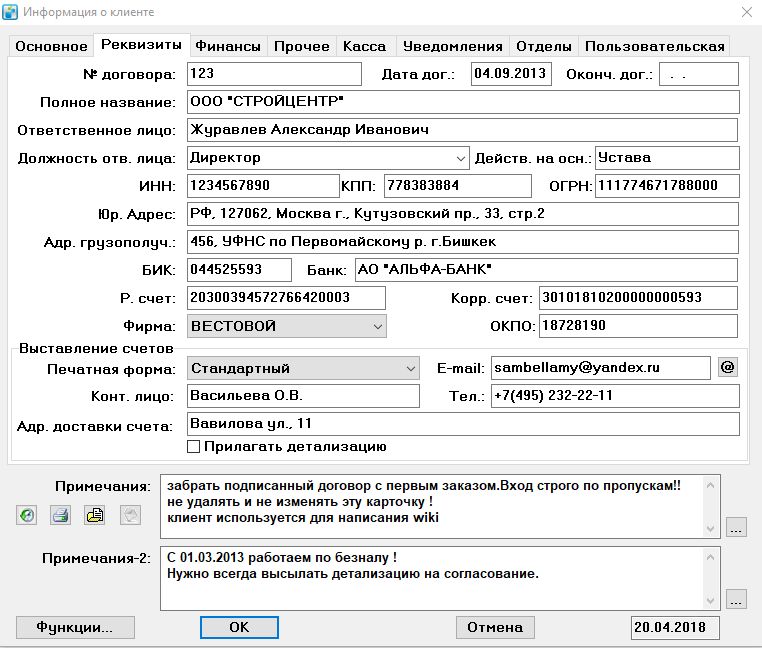Click the date field 20.04.2018 at bottom
Image resolution: width=762 pixels, height=648 pixels.
675,627
